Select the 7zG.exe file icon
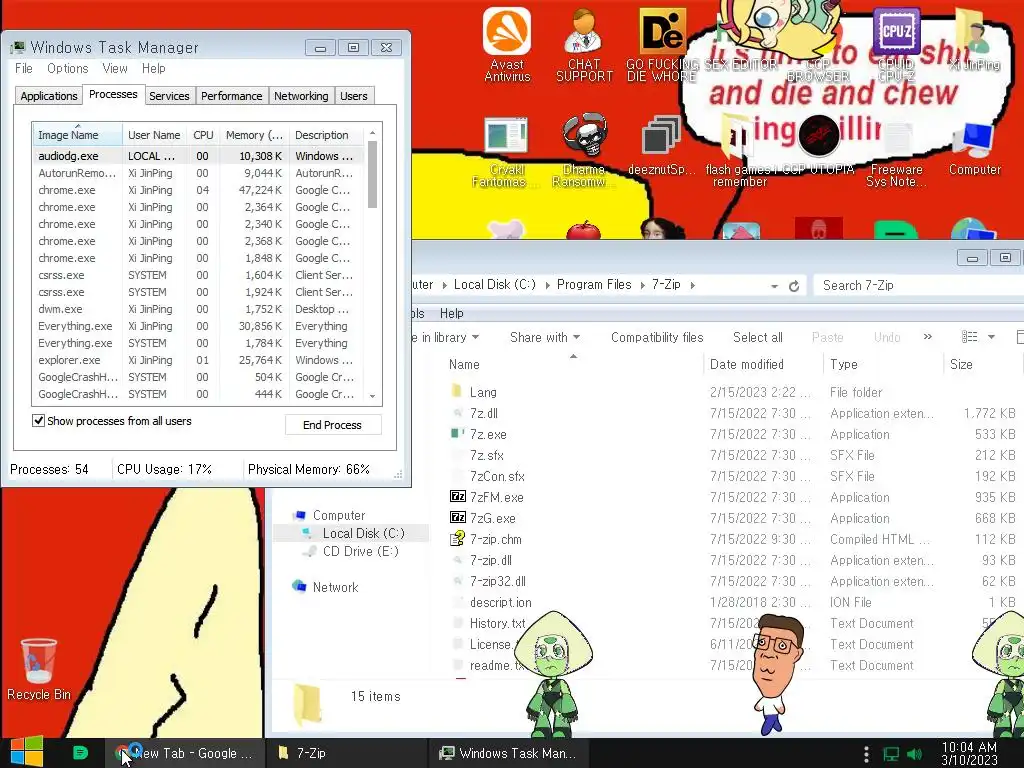1024x768 pixels. click(458, 517)
